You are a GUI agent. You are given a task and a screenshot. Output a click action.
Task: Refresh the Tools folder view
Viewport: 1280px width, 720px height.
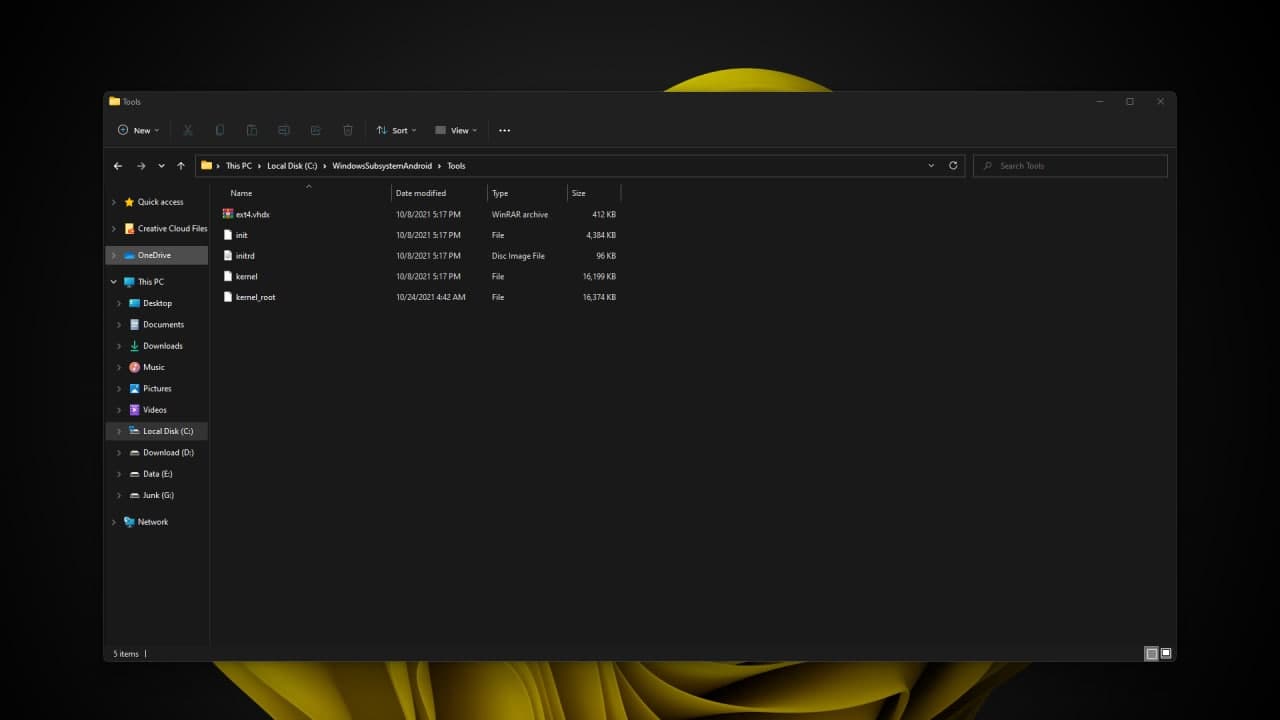pyautogui.click(x=952, y=165)
